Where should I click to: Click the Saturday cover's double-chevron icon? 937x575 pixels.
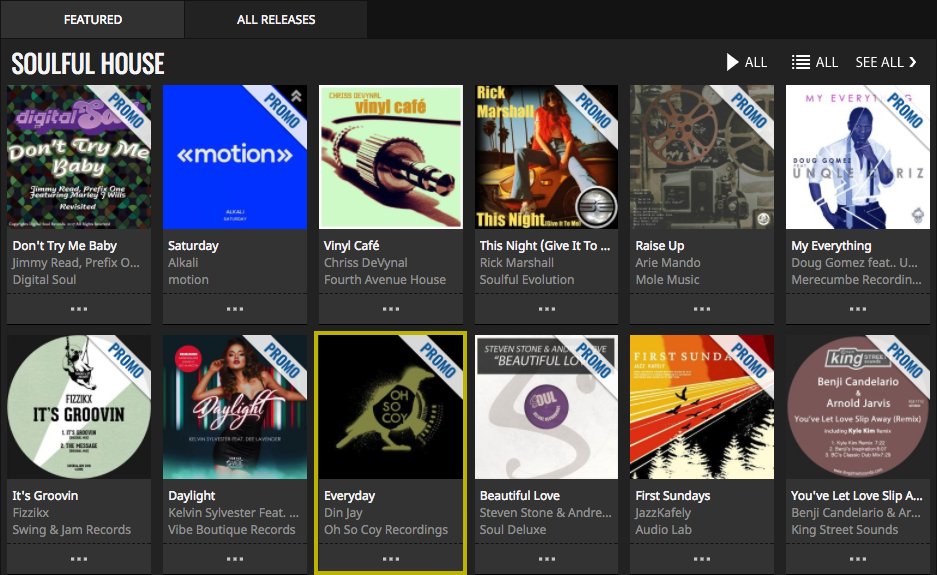tap(296, 96)
